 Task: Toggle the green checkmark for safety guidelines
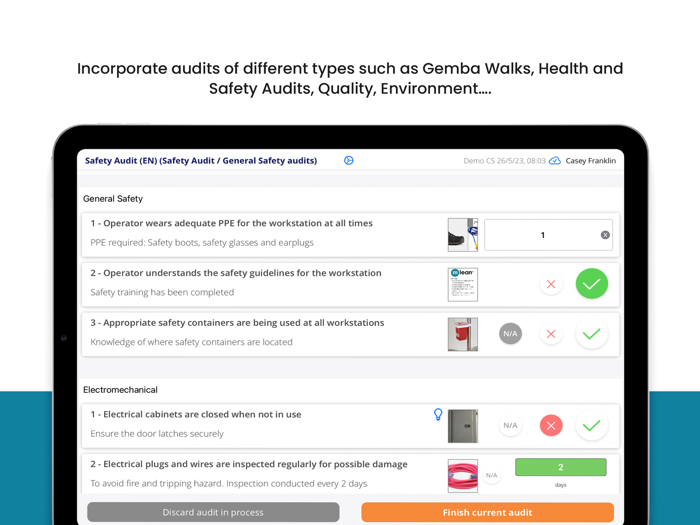(x=592, y=283)
